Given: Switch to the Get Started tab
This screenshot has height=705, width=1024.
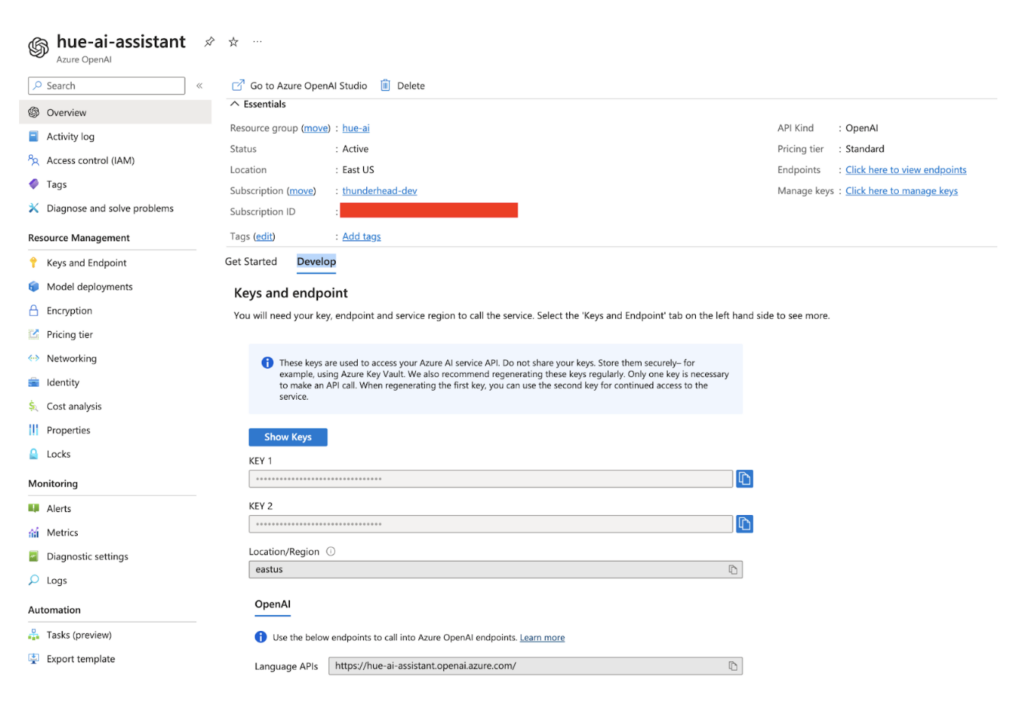Looking at the screenshot, I should pyautogui.click(x=251, y=262).
